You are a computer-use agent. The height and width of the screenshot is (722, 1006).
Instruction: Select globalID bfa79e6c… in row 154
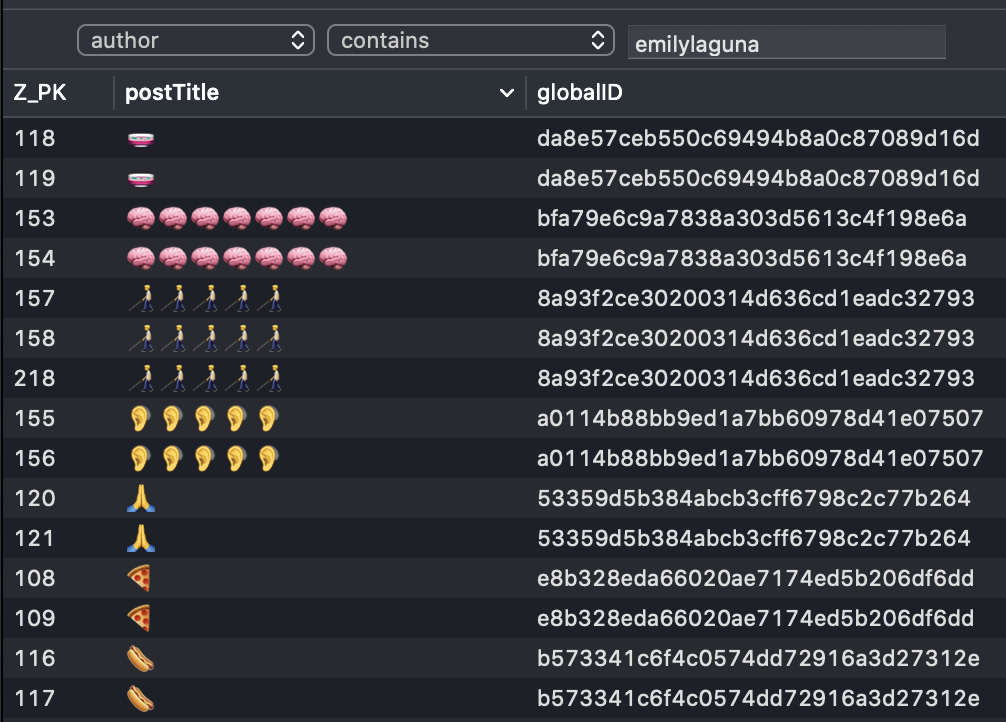[x=752, y=258]
